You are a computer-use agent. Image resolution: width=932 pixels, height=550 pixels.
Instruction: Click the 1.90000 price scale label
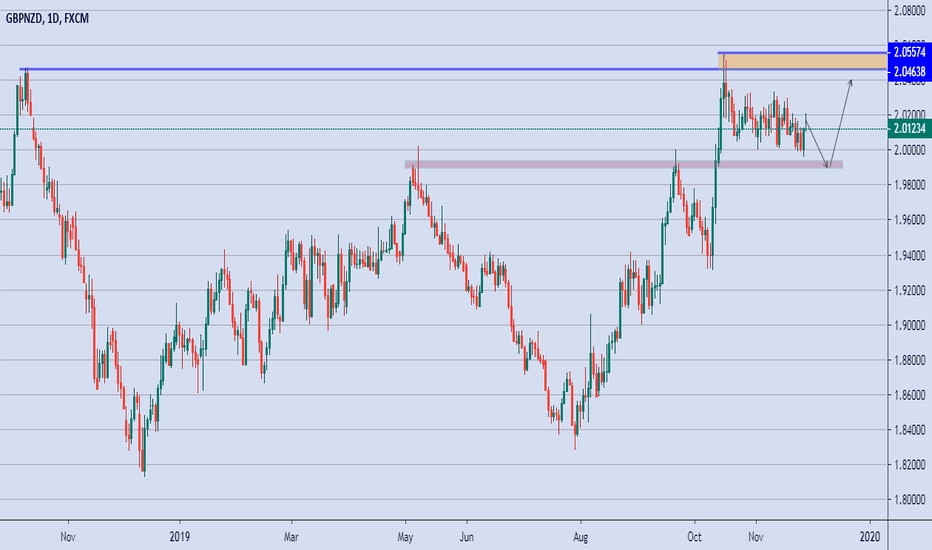pos(909,325)
